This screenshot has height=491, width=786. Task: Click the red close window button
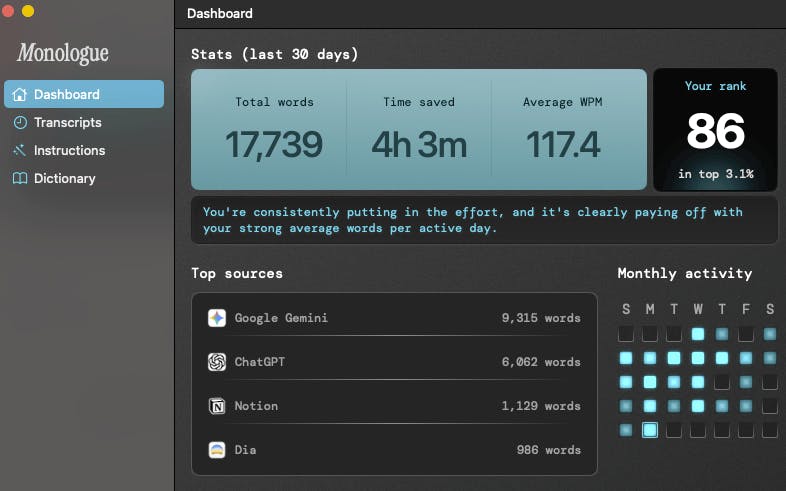(x=8, y=11)
